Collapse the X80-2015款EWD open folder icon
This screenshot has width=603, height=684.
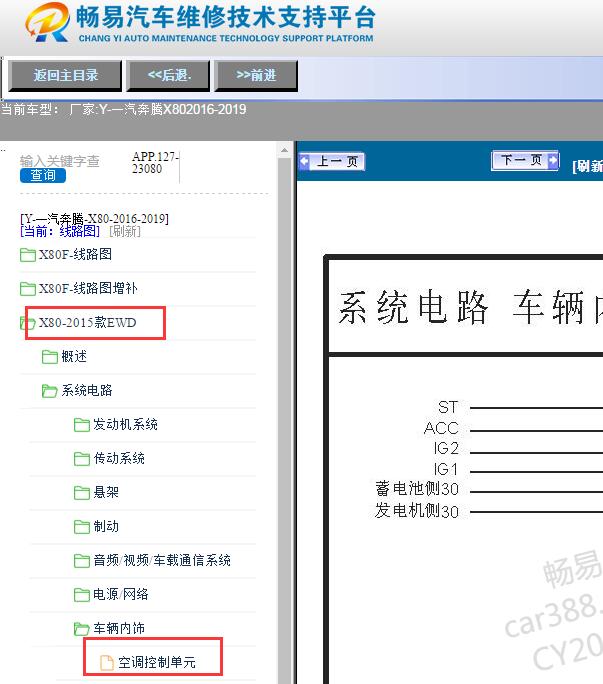[27, 323]
